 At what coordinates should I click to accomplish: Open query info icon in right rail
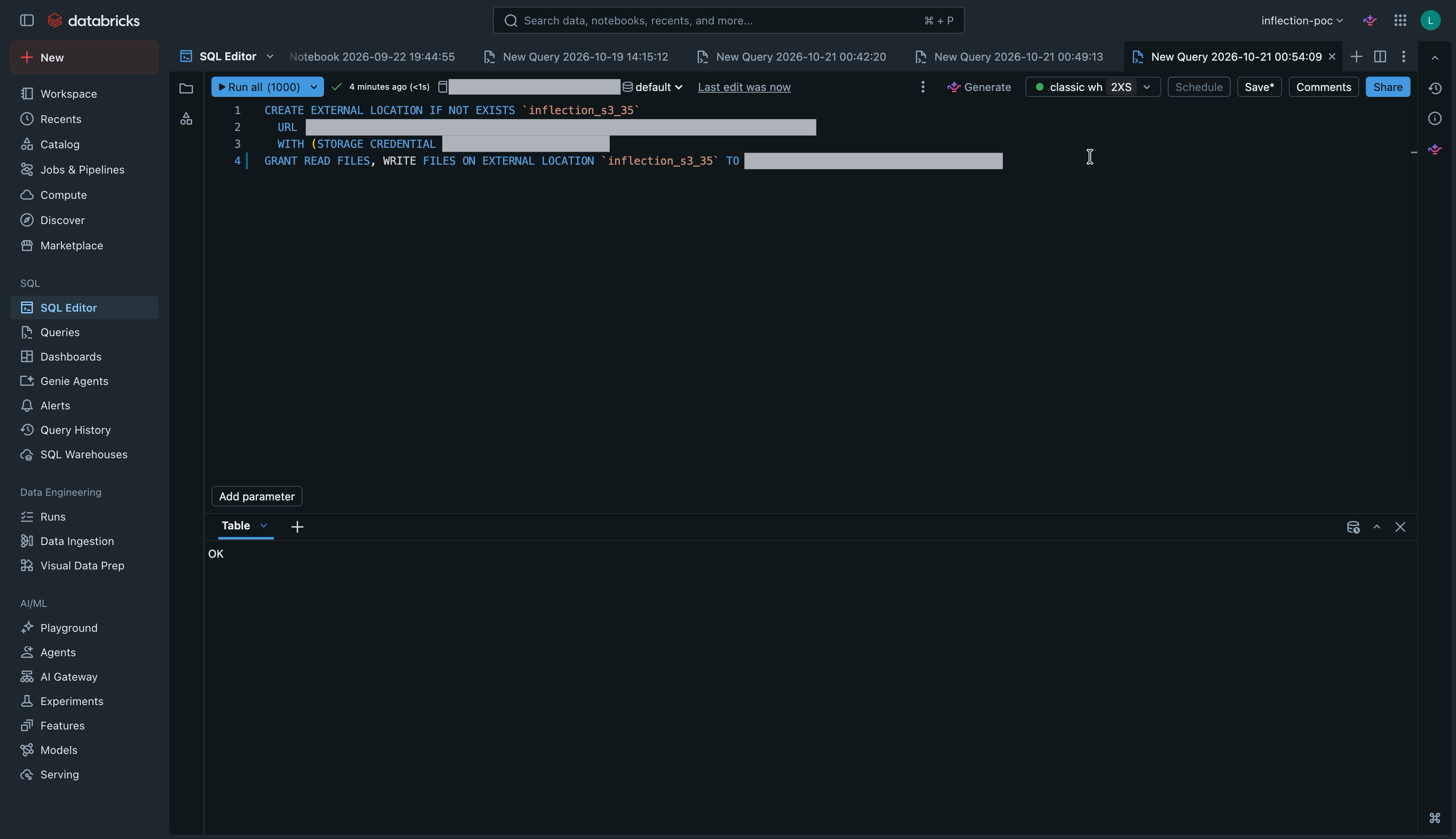pos(1435,119)
